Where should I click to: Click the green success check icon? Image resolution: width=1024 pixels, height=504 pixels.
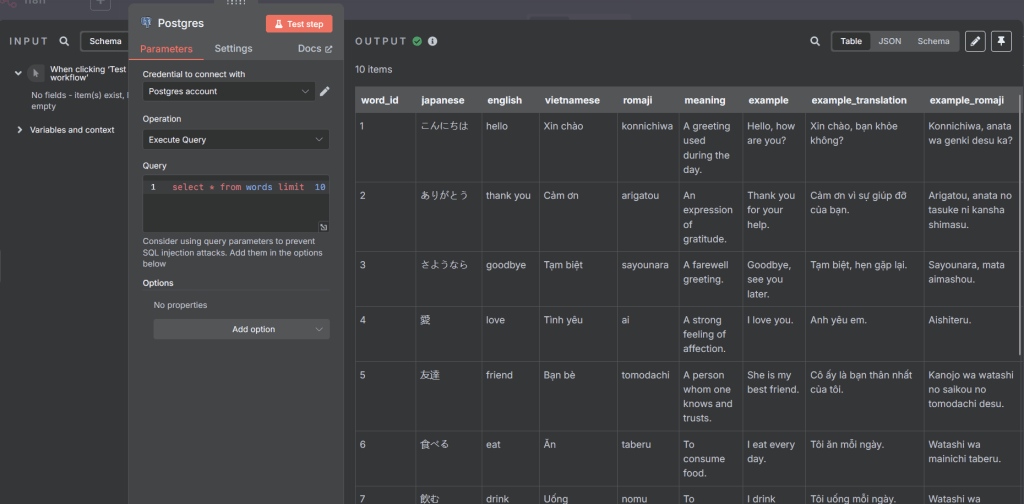[x=417, y=41]
